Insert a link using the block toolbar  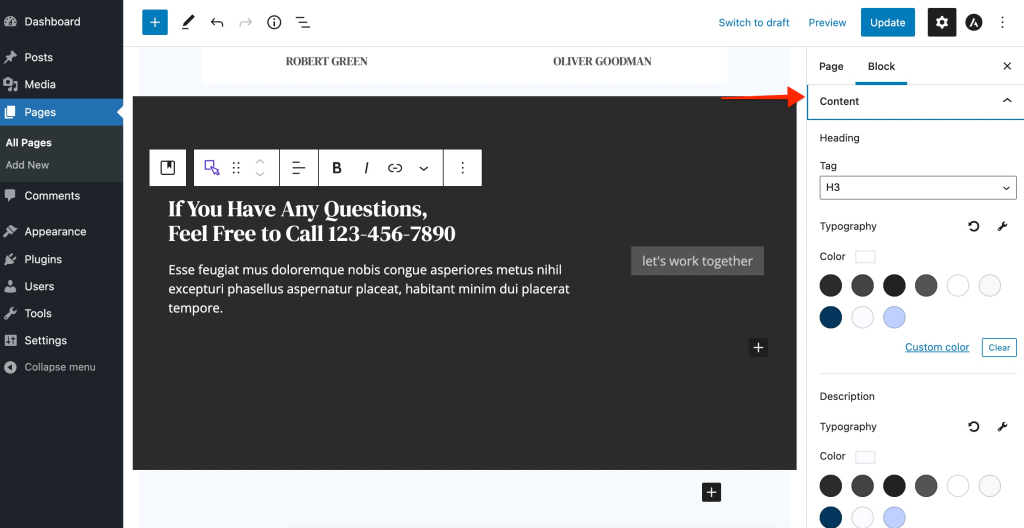[395, 168]
